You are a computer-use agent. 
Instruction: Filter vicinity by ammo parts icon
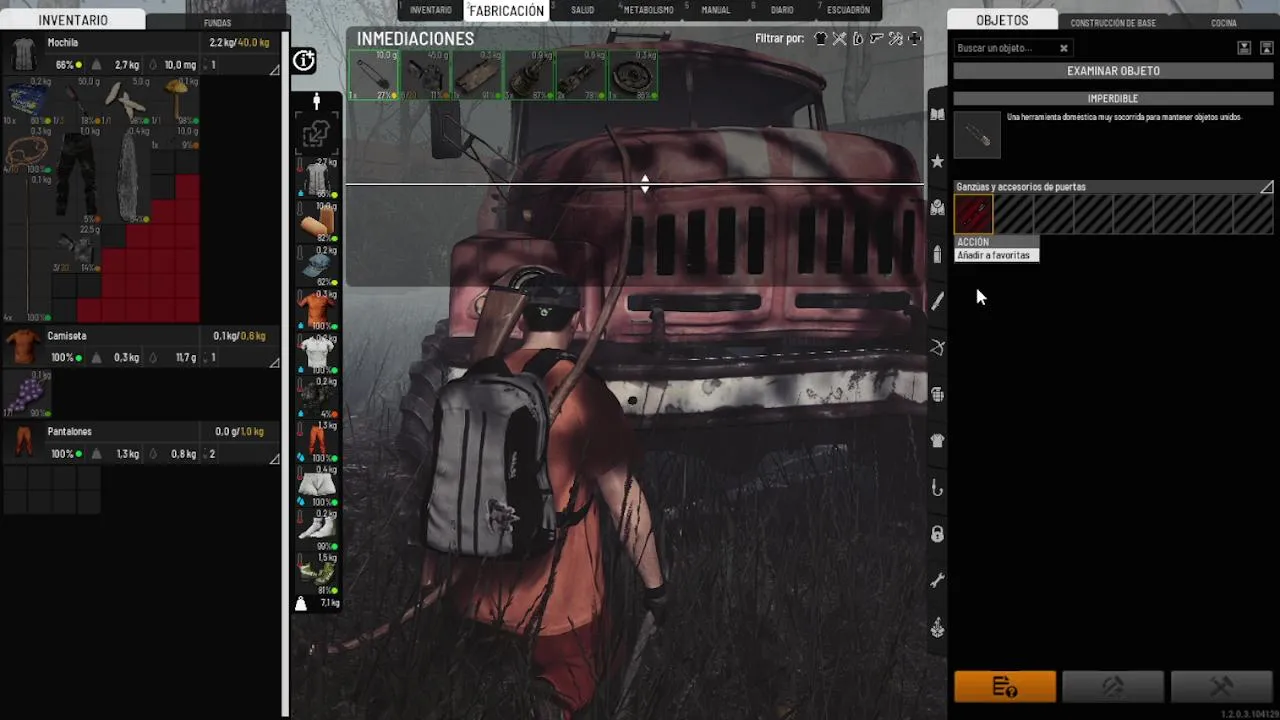(895, 39)
